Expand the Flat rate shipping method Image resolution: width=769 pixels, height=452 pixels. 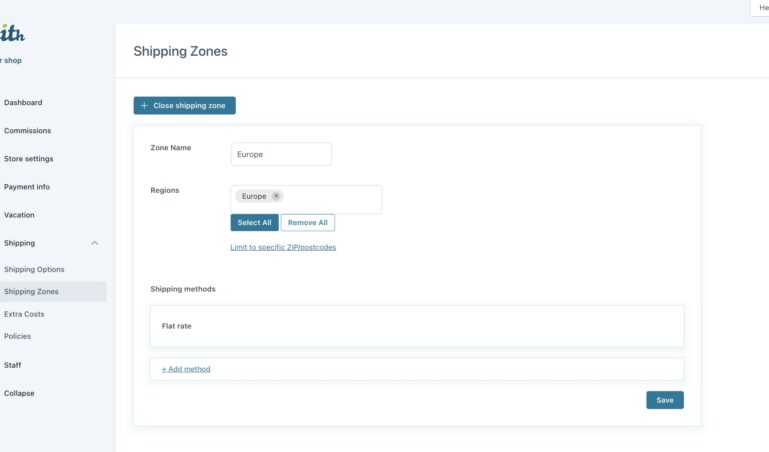(416, 326)
